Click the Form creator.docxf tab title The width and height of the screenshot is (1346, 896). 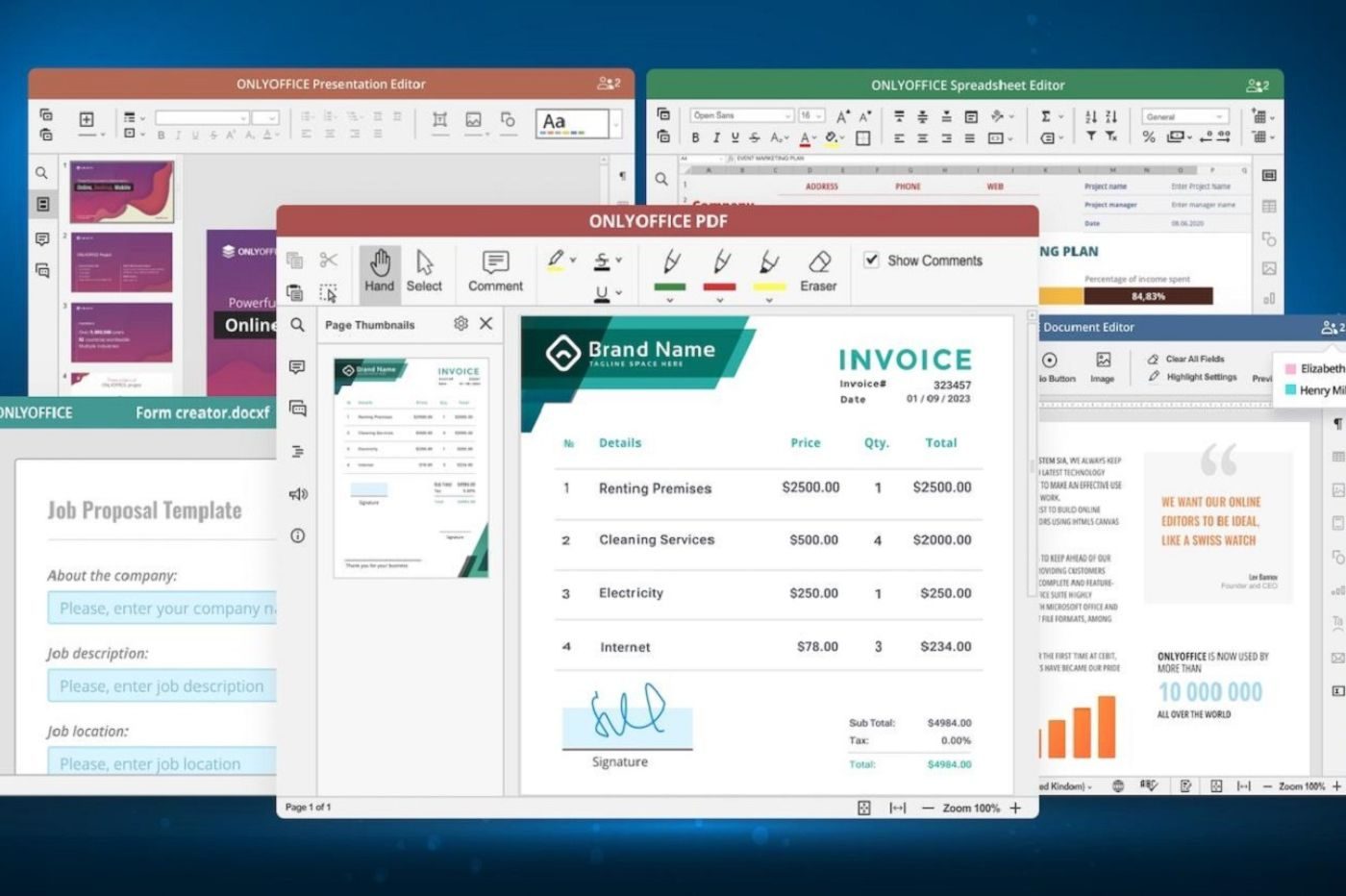pos(202,412)
